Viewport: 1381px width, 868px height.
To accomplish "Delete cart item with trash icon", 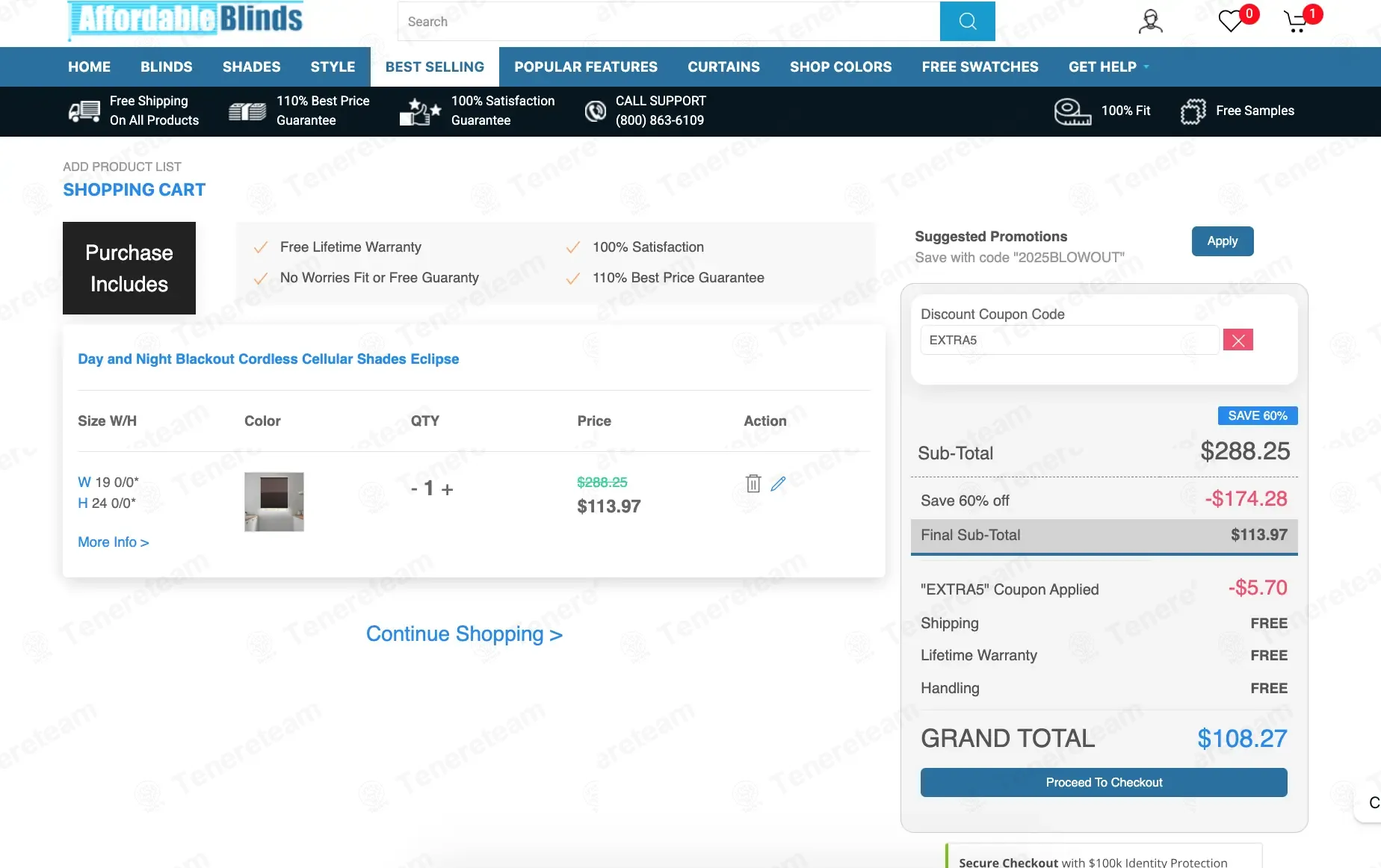I will (753, 483).
